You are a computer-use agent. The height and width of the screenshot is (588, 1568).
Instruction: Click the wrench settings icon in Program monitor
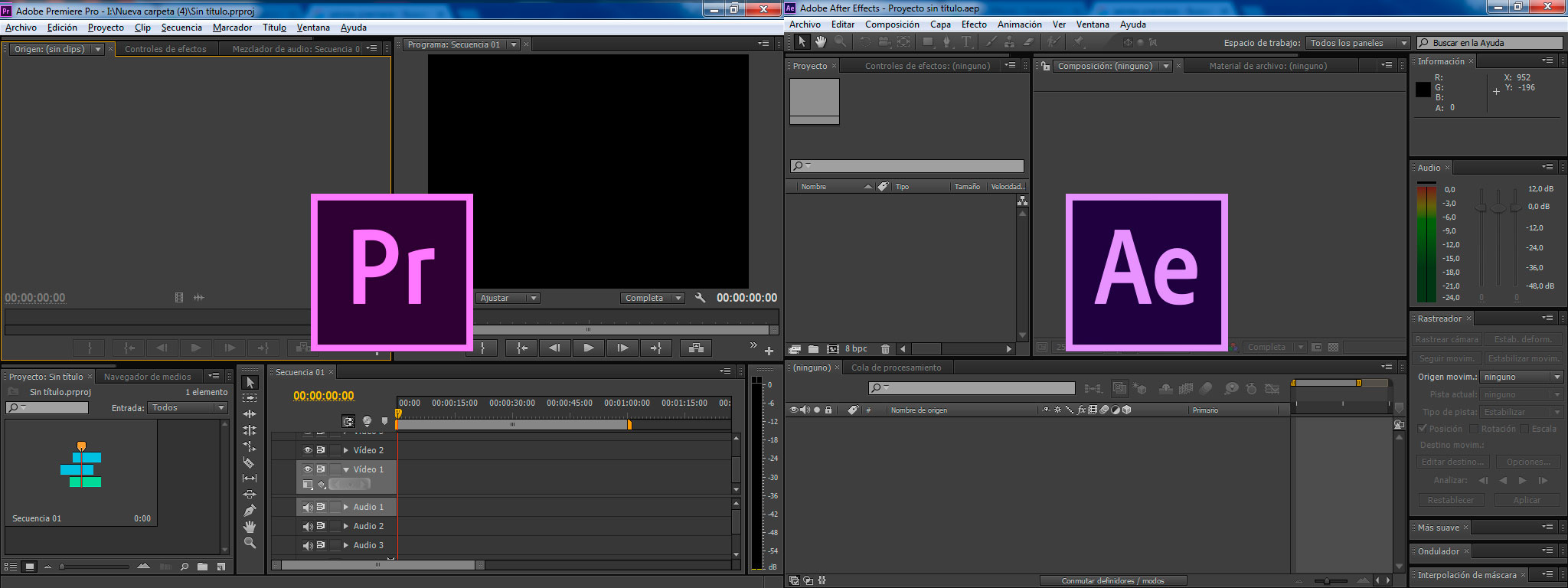click(700, 298)
